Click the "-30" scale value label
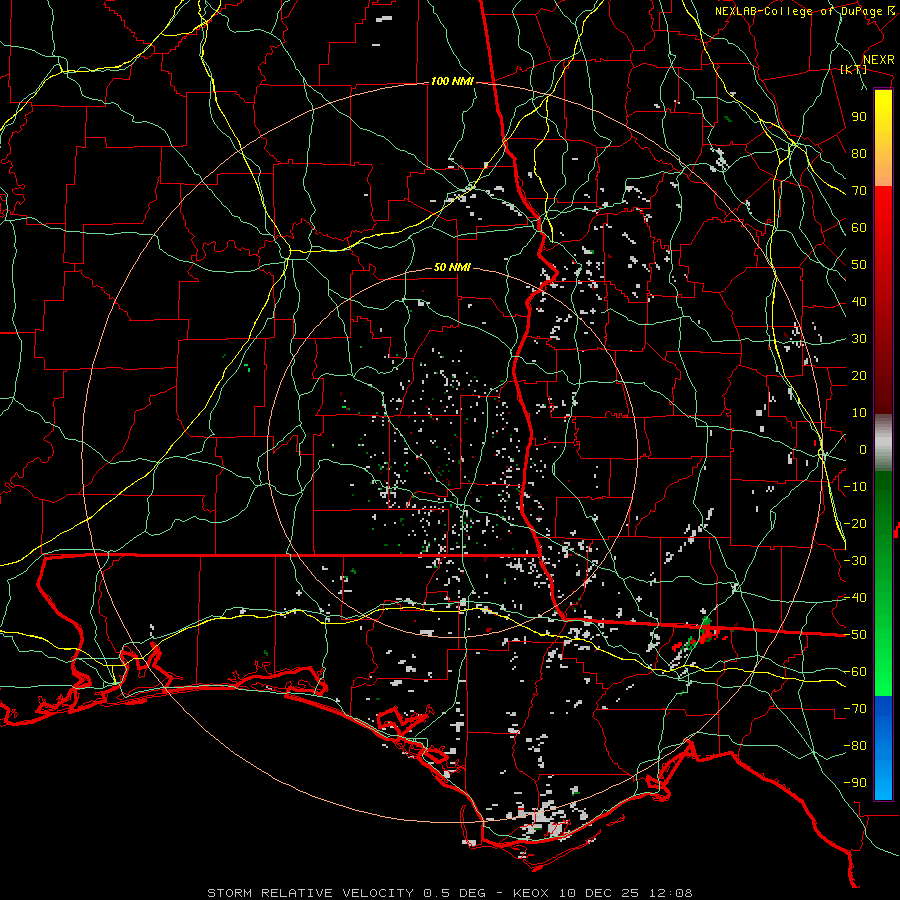900x900 pixels. click(x=855, y=561)
